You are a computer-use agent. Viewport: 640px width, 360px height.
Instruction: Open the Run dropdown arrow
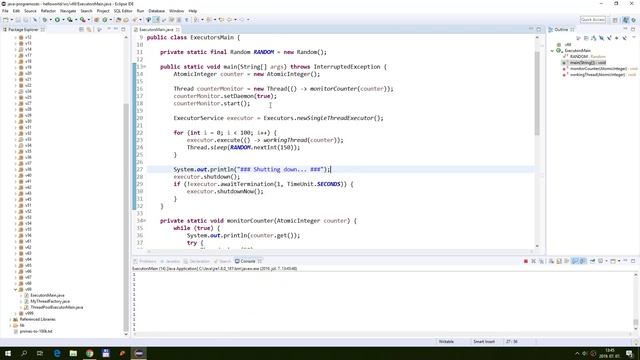click(63, 20)
